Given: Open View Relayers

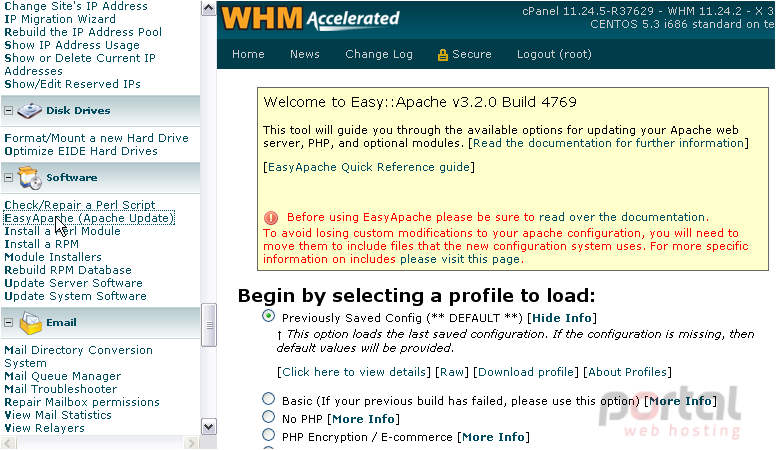Looking at the screenshot, I should 45,428.
